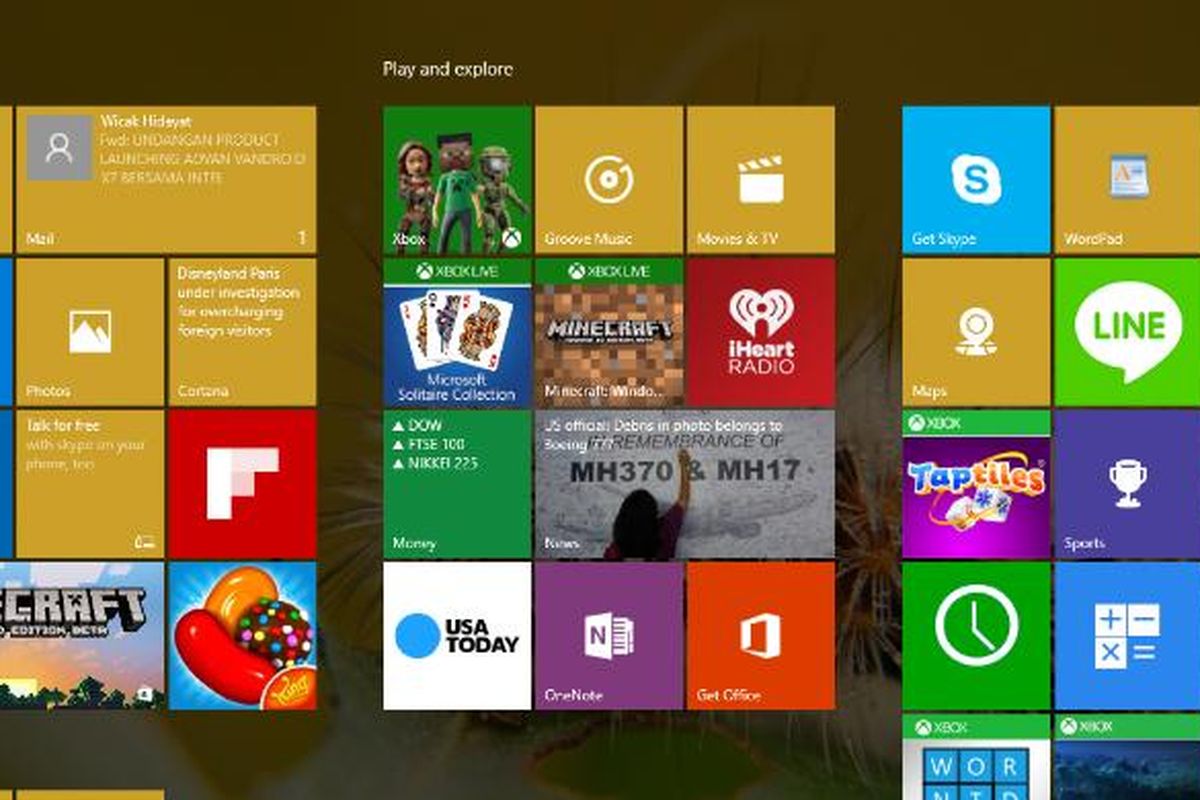1200x800 pixels.
Task: Open the Minecraft Pocket Edition tile
Action: [82, 636]
